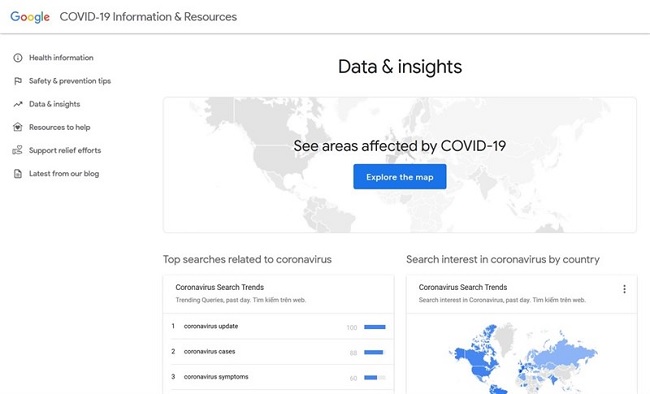Viewport: 650px width, 394px height.
Task: Click the Data & insights trend icon
Action: [17, 104]
